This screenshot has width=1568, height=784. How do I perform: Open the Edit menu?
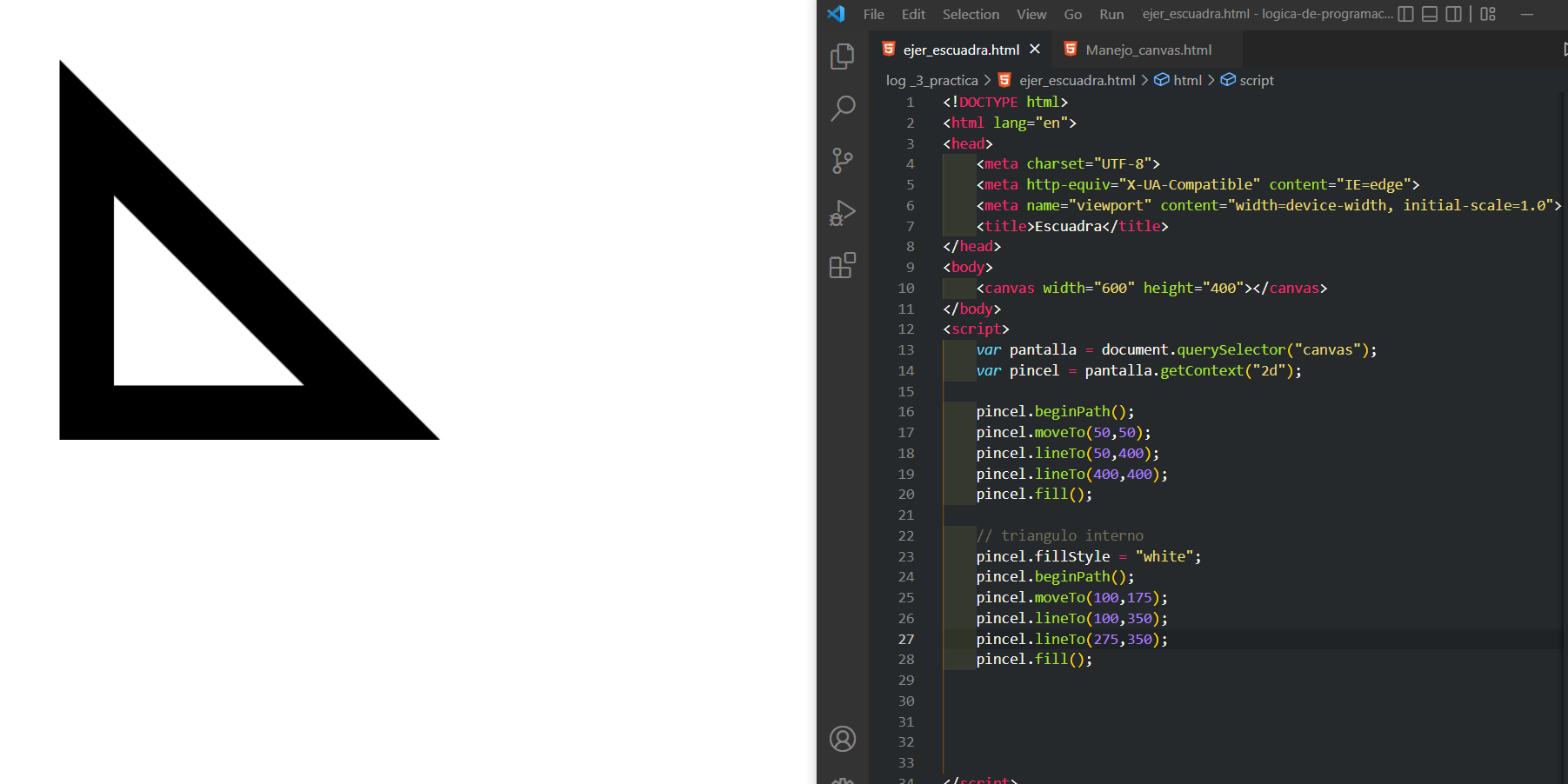click(x=913, y=14)
